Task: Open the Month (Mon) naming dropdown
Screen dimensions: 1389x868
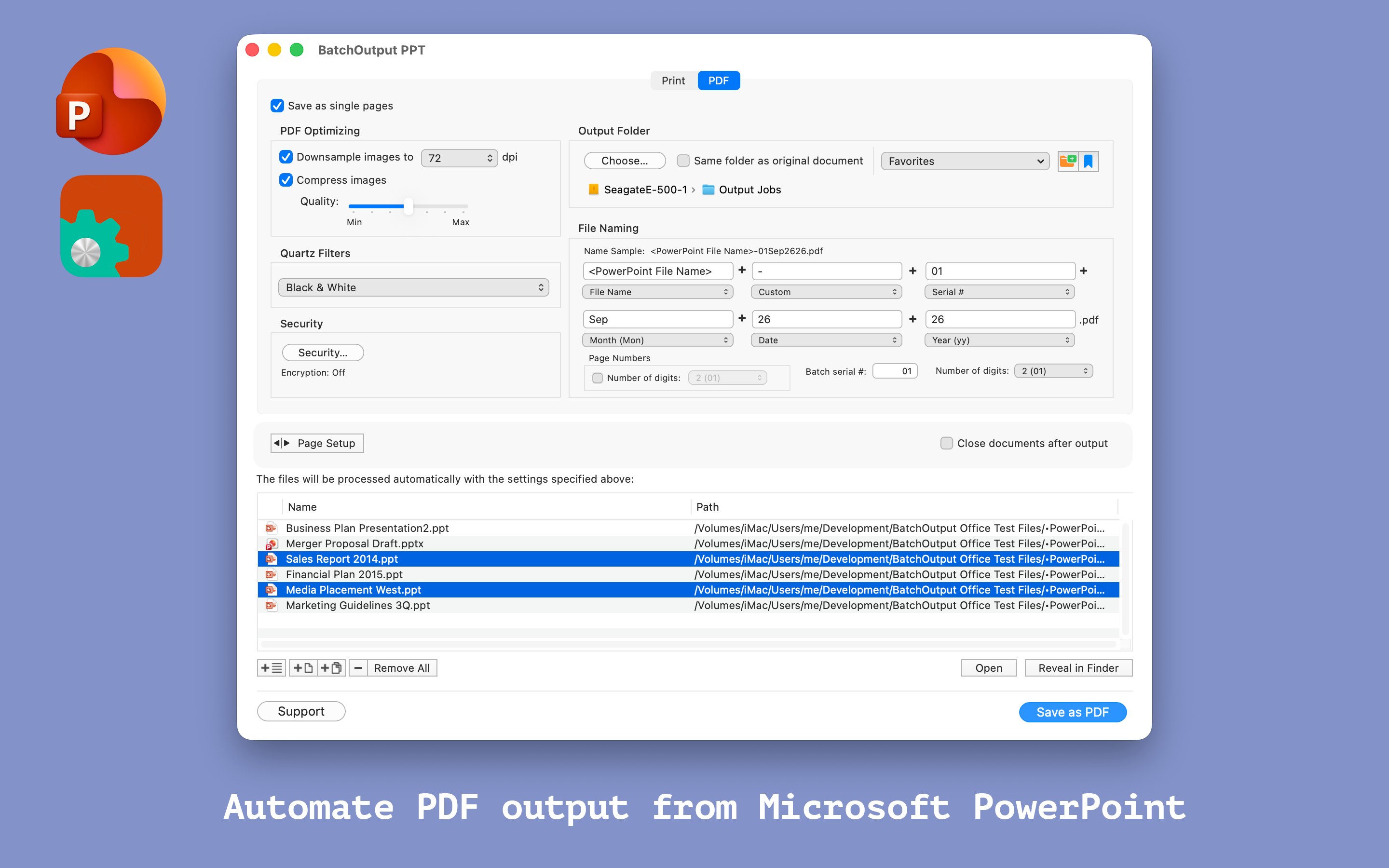Action: (x=657, y=340)
